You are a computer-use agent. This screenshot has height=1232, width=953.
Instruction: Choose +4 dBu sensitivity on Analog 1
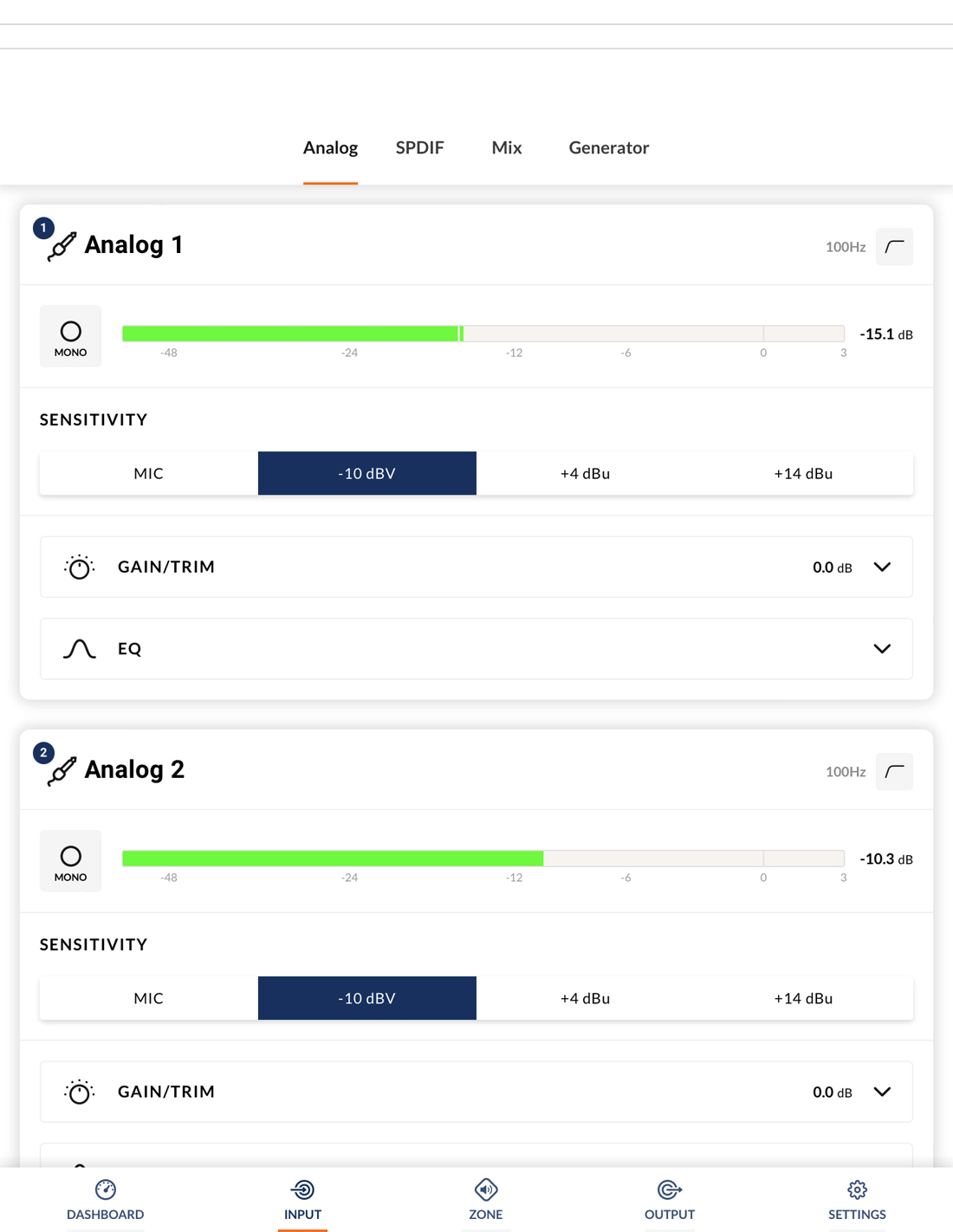click(x=585, y=473)
